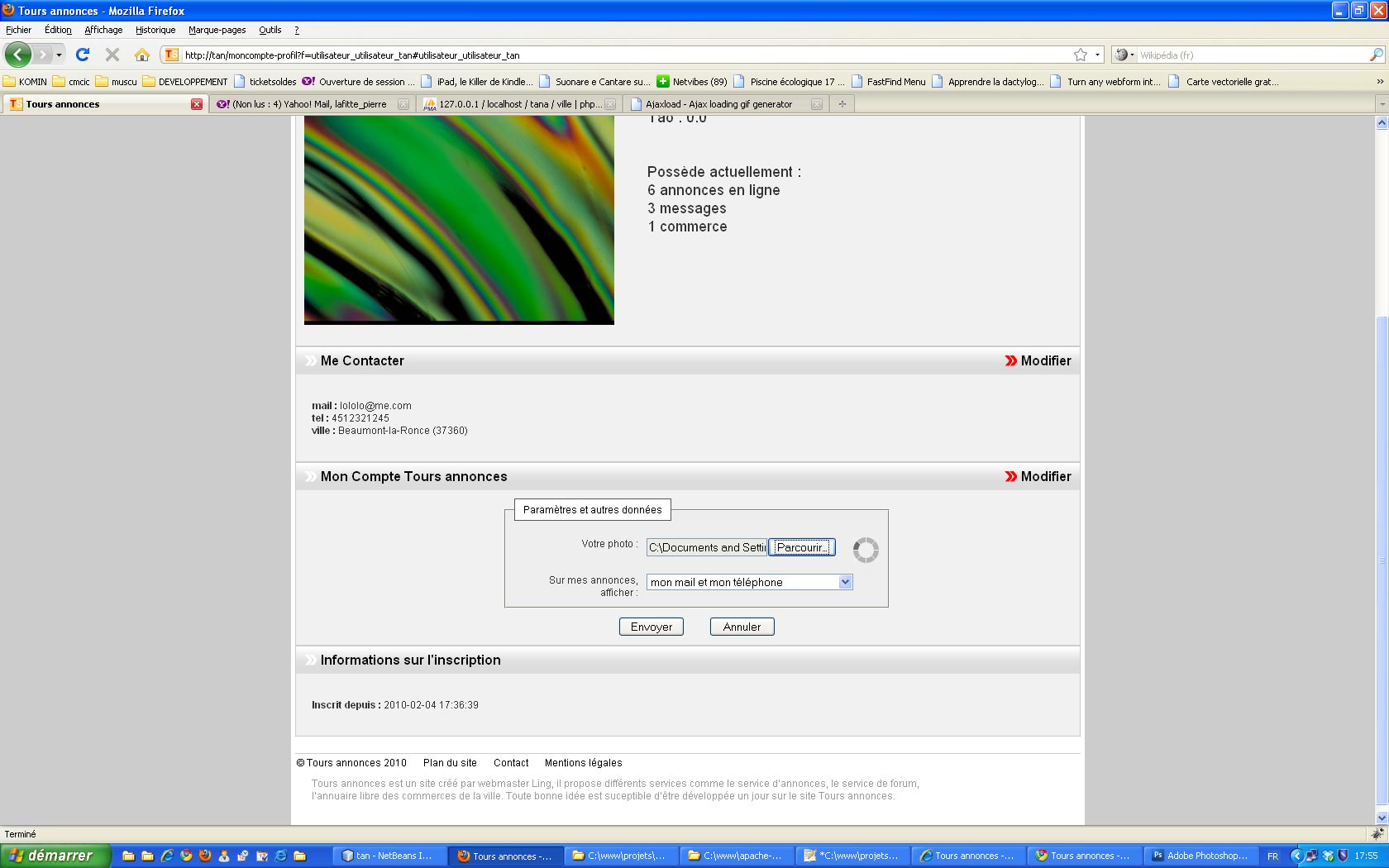The height and width of the screenshot is (868, 1389).
Task: Open the Marque-pages menu
Action: click(217, 30)
